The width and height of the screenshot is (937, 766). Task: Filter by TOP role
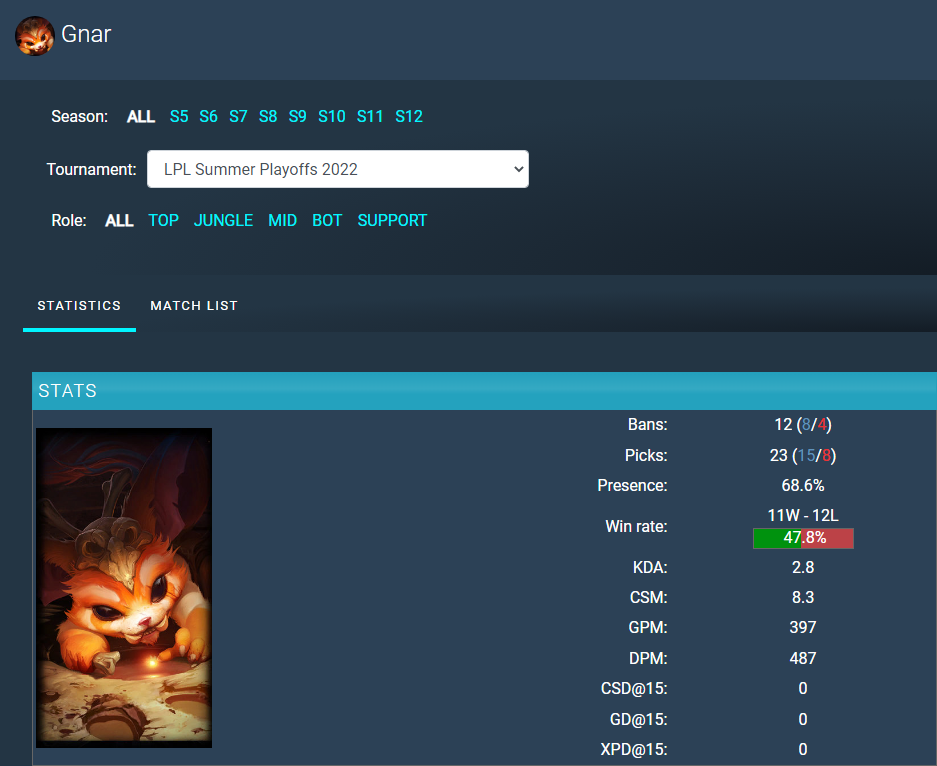point(163,220)
